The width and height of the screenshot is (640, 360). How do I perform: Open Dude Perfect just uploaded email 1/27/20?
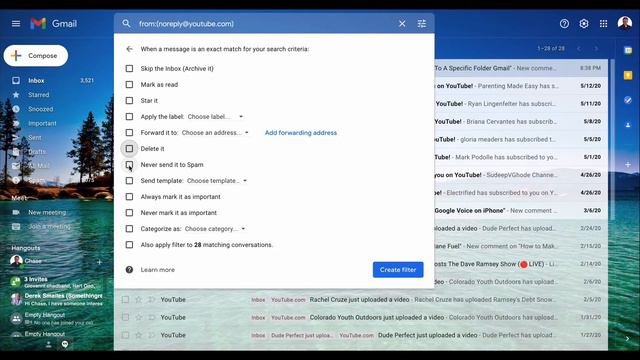click(361, 335)
